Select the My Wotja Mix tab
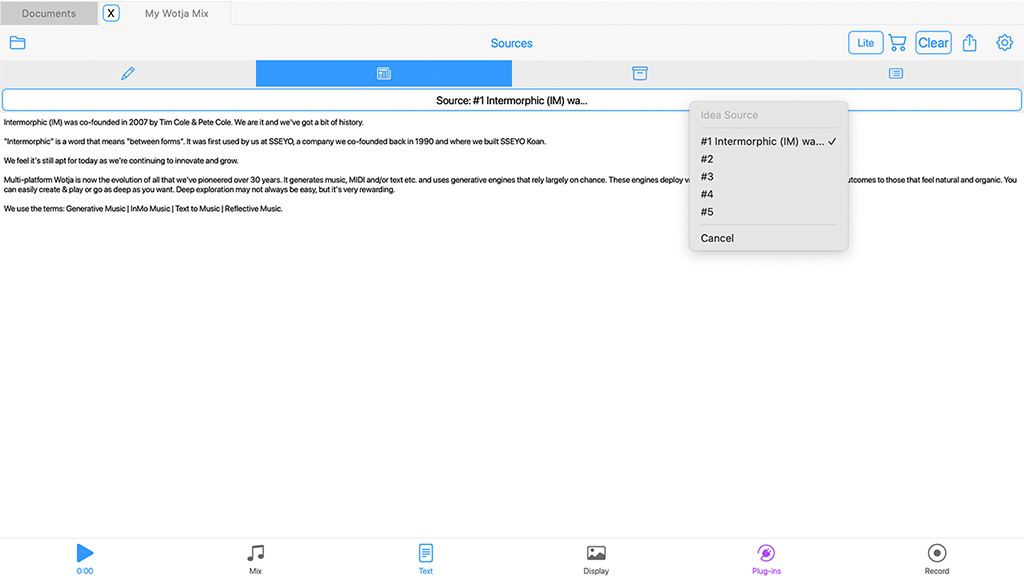This screenshot has height=576, width=1024. (177, 15)
